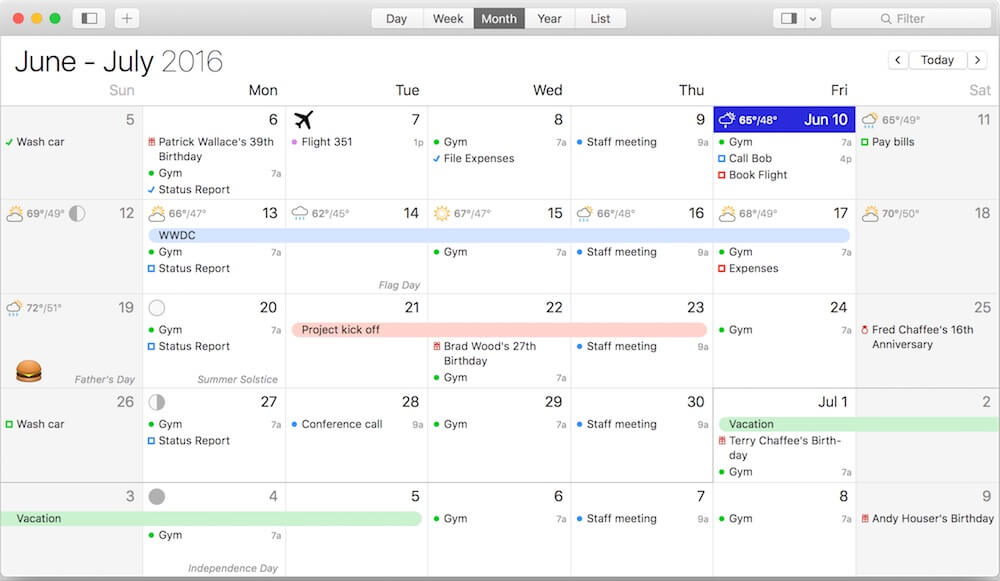Add a new event with plus button
This screenshot has width=1000, height=581.
coord(126,18)
